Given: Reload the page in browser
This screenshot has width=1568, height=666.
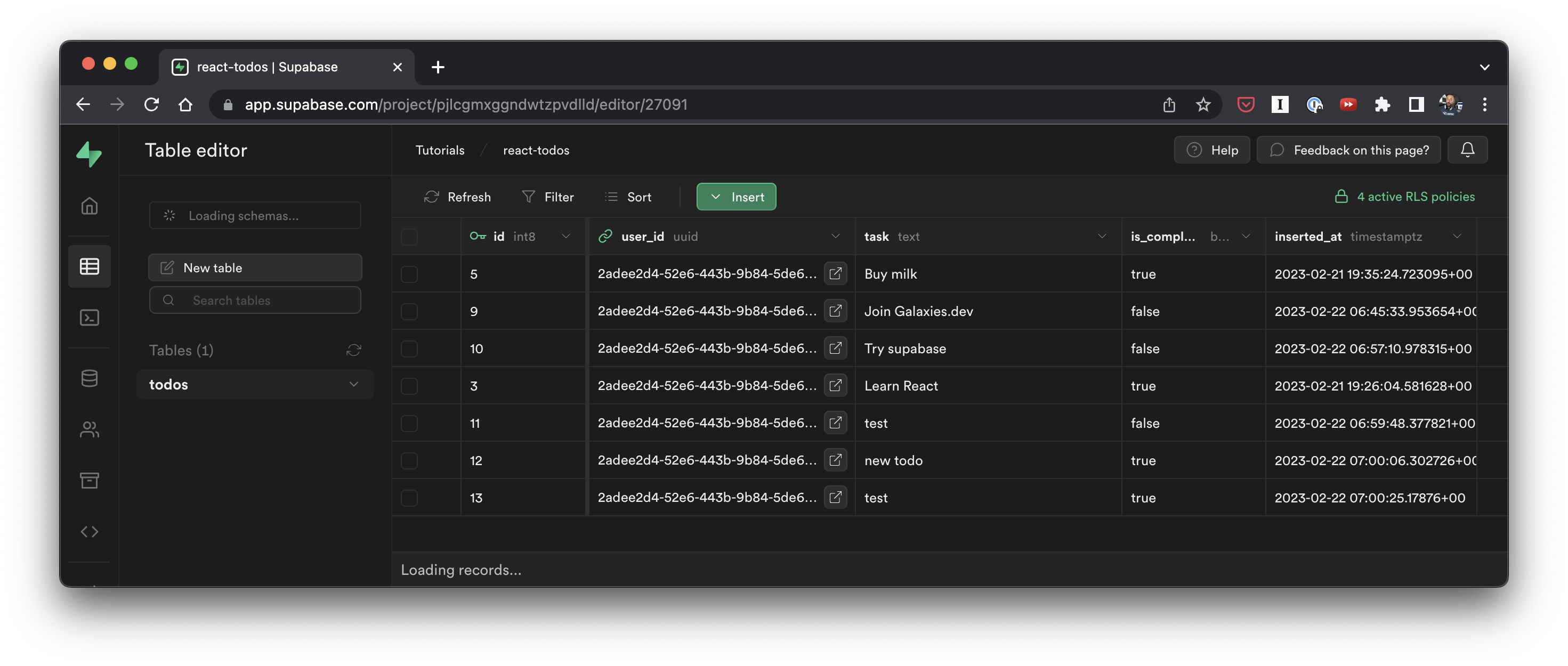Looking at the screenshot, I should (151, 105).
